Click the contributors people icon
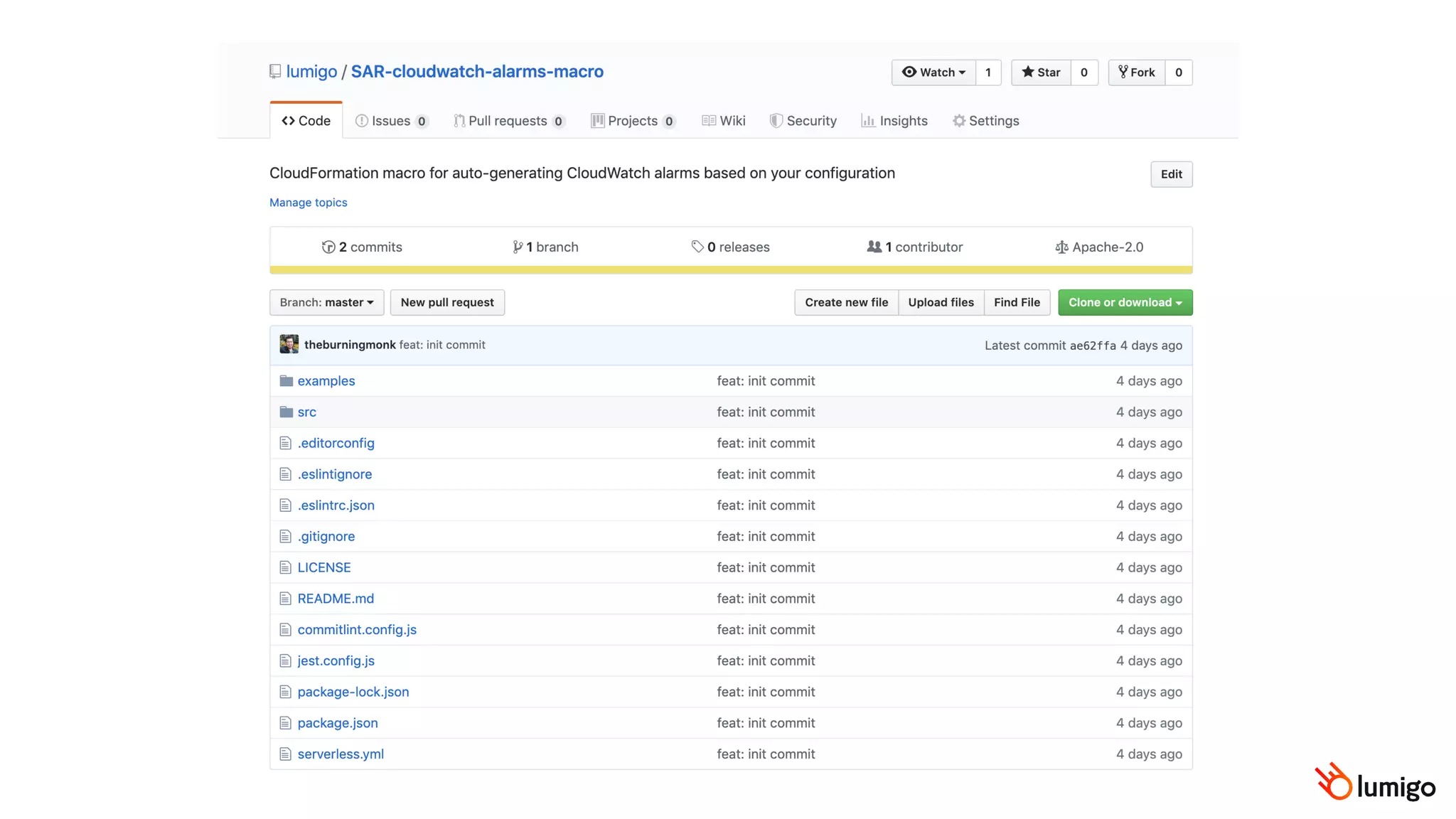 (874, 247)
